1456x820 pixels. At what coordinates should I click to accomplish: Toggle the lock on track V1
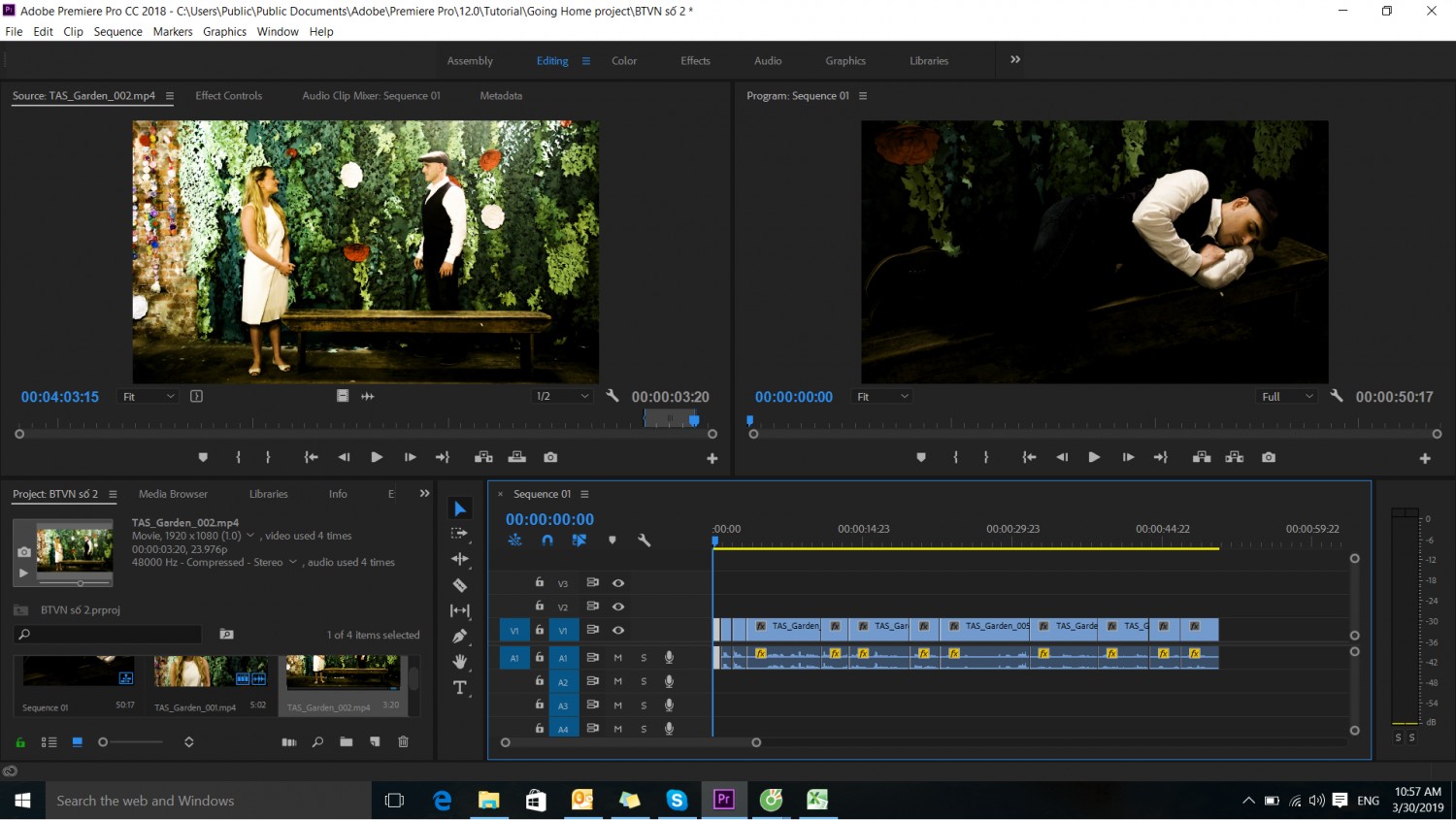tap(540, 630)
